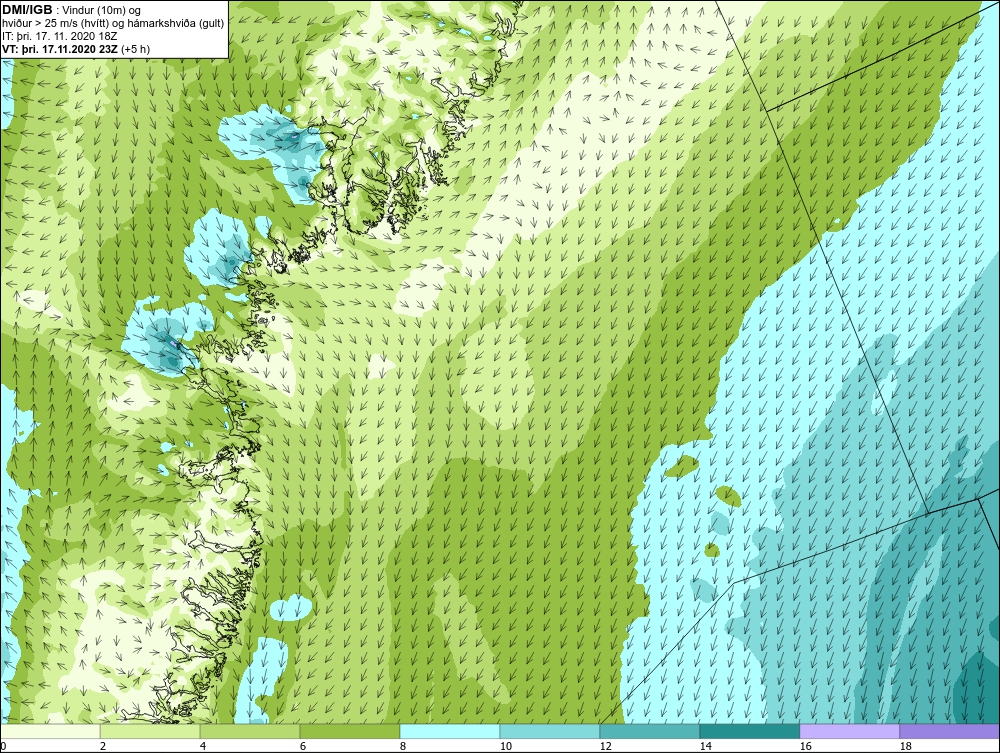Click the DMI/IGB title text
1000x753 pixels.
click(27, 10)
